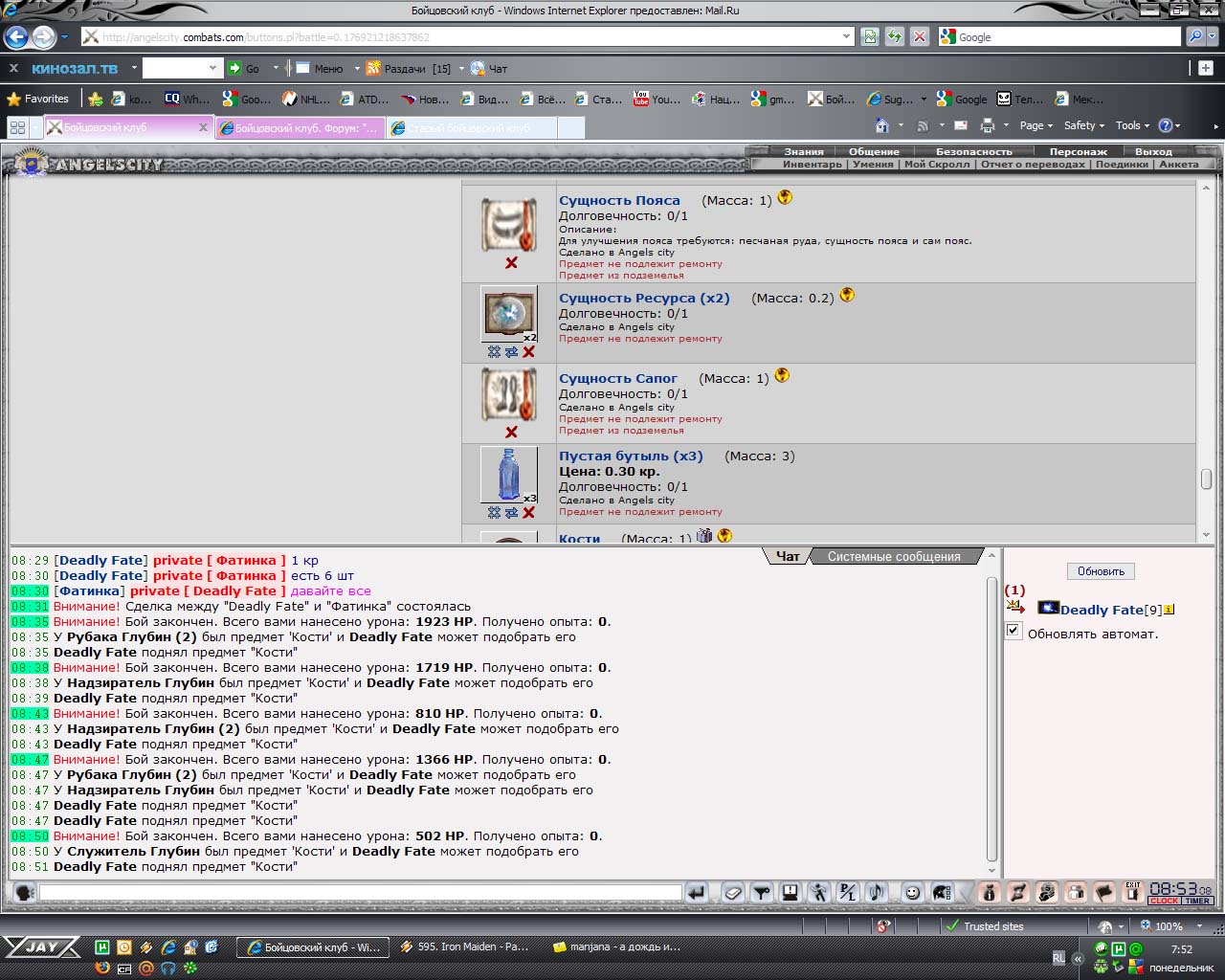Click the EXIT door icon near clock
This screenshot has width=1225, height=980.
1132,892
